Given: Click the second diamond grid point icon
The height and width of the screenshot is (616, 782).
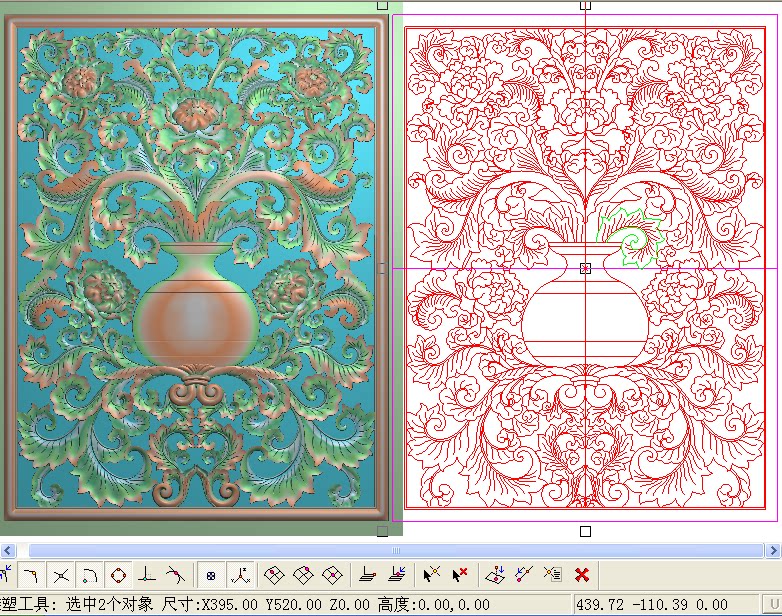Looking at the screenshot, I should 303,575.
